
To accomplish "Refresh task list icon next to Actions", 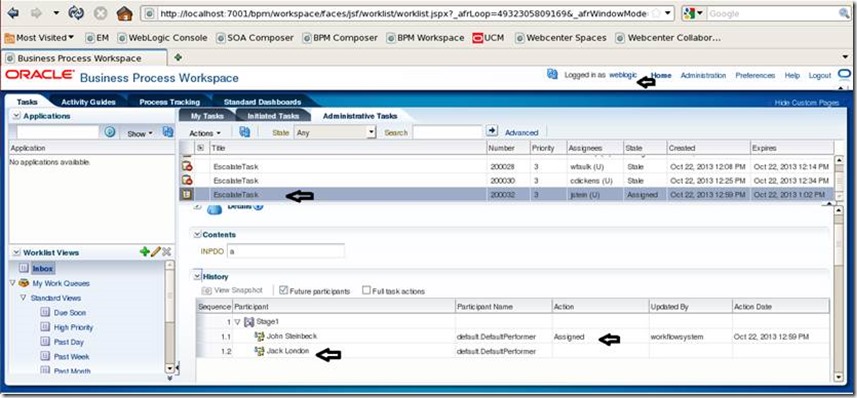I will 244,132.
